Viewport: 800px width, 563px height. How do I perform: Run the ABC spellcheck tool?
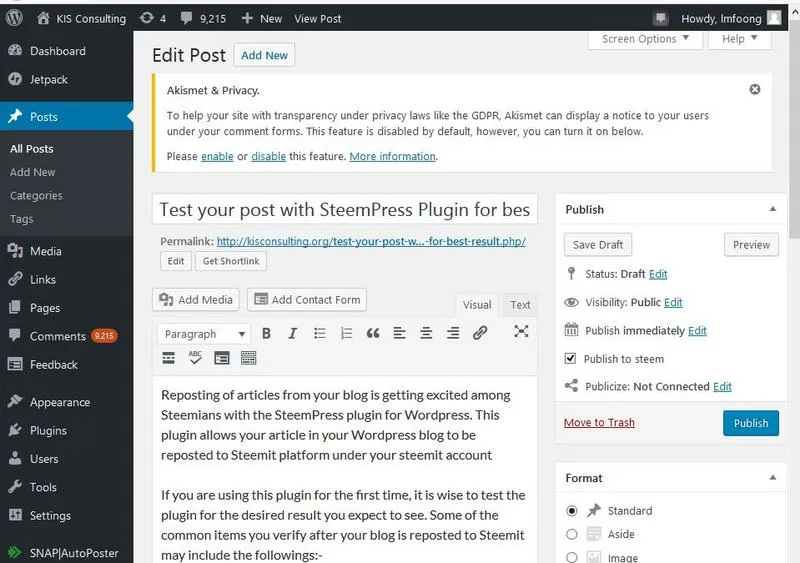(x=195, y=358)
